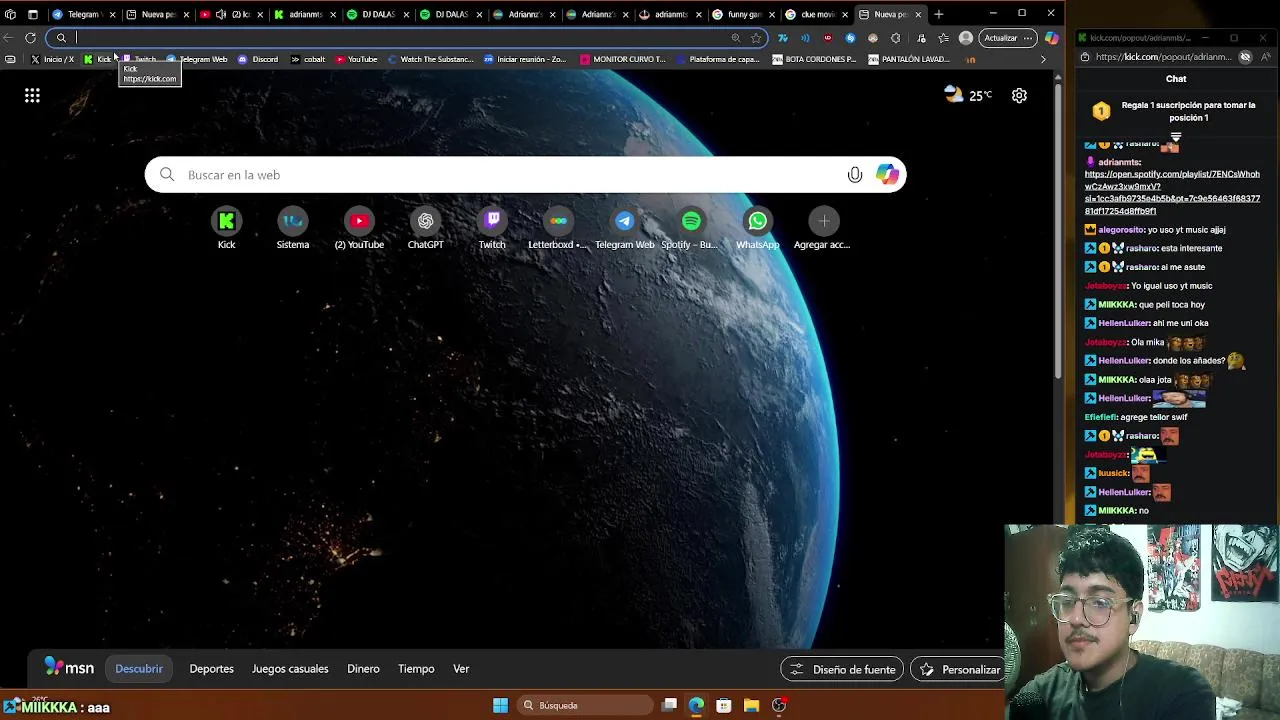Select the Dinero feed tab
The width and height of the screenshot is (1280, 720).
tap(363, 669)
